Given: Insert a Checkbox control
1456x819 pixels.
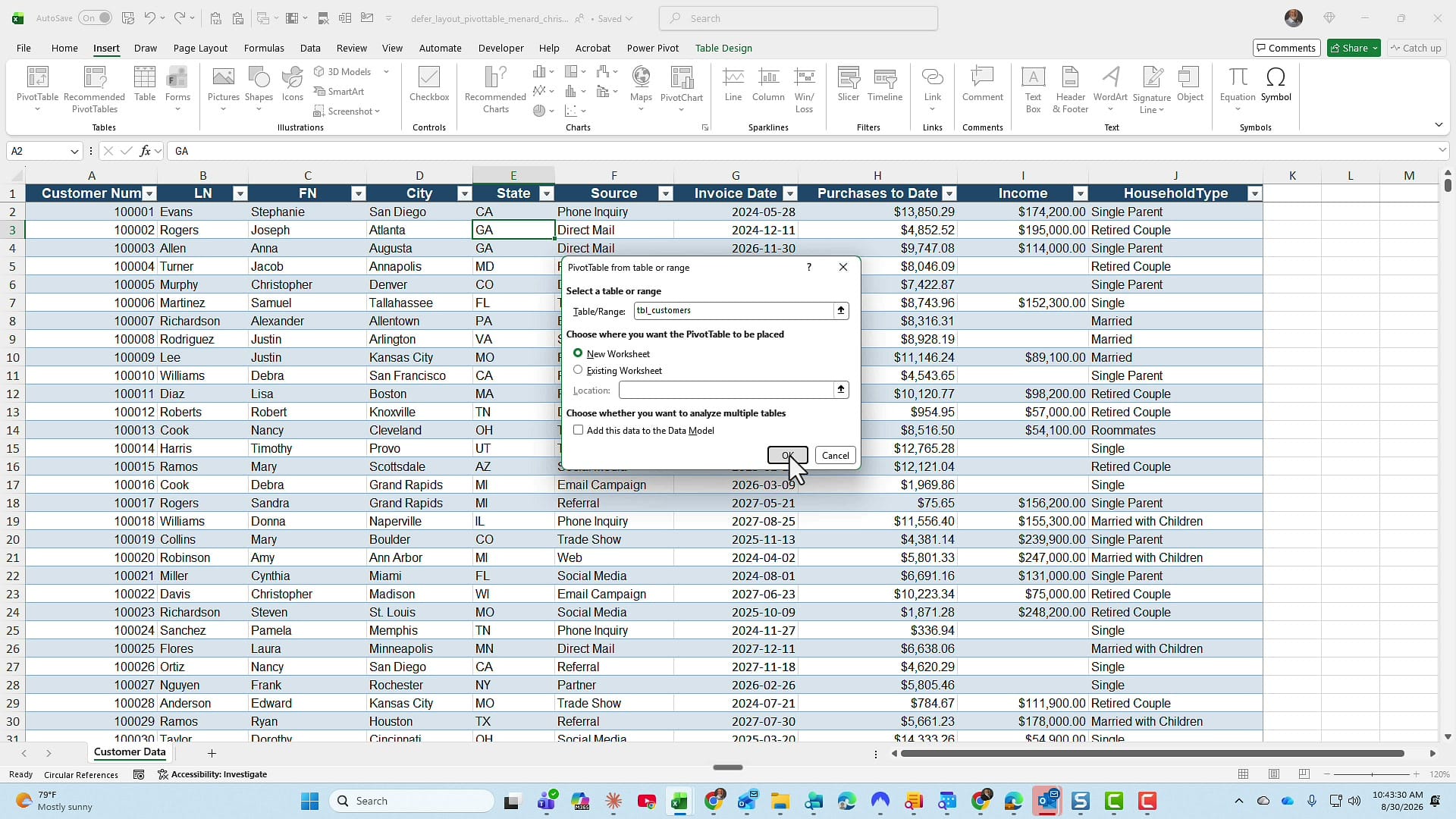Looking at the screenshot, I should pos(429,83).
